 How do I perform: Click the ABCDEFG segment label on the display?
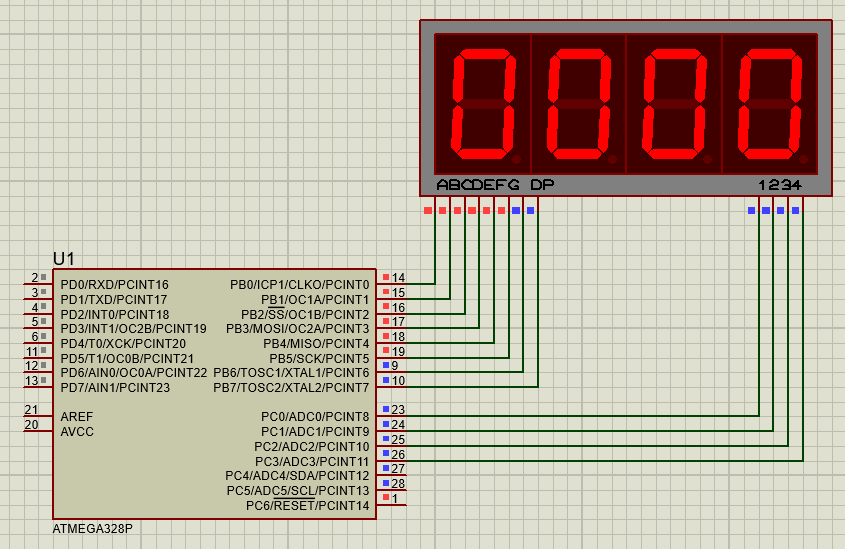[478, 185]
